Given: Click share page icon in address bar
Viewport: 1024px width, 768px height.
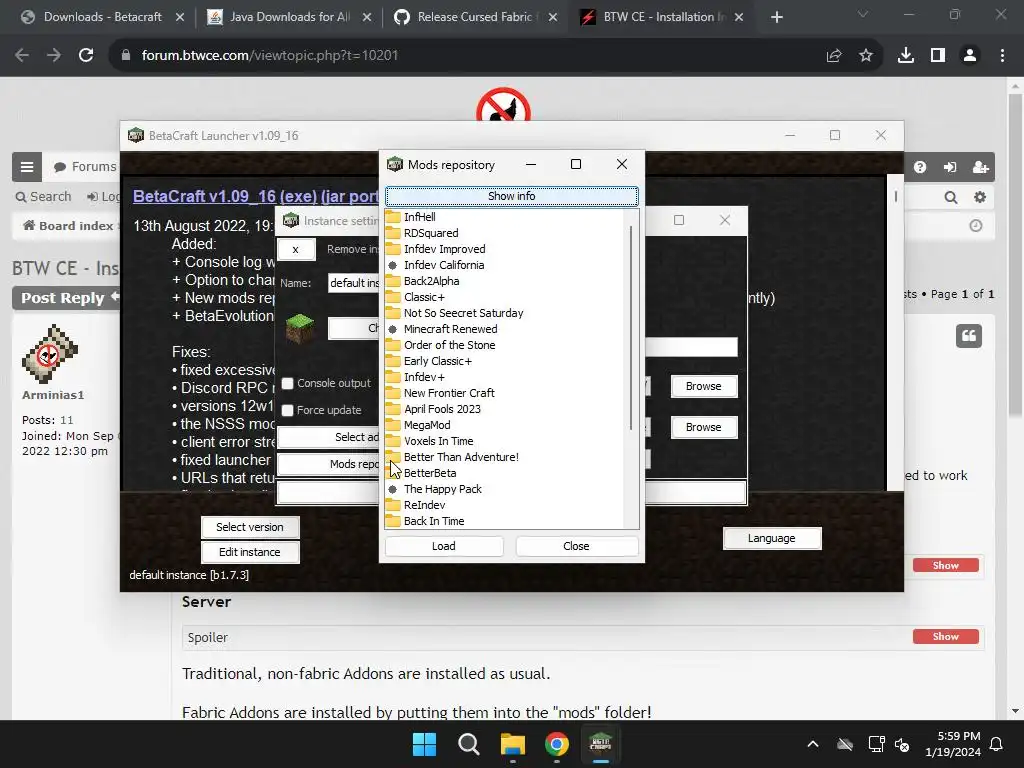Looking at the screenshot, I should [x=834, y=56].
